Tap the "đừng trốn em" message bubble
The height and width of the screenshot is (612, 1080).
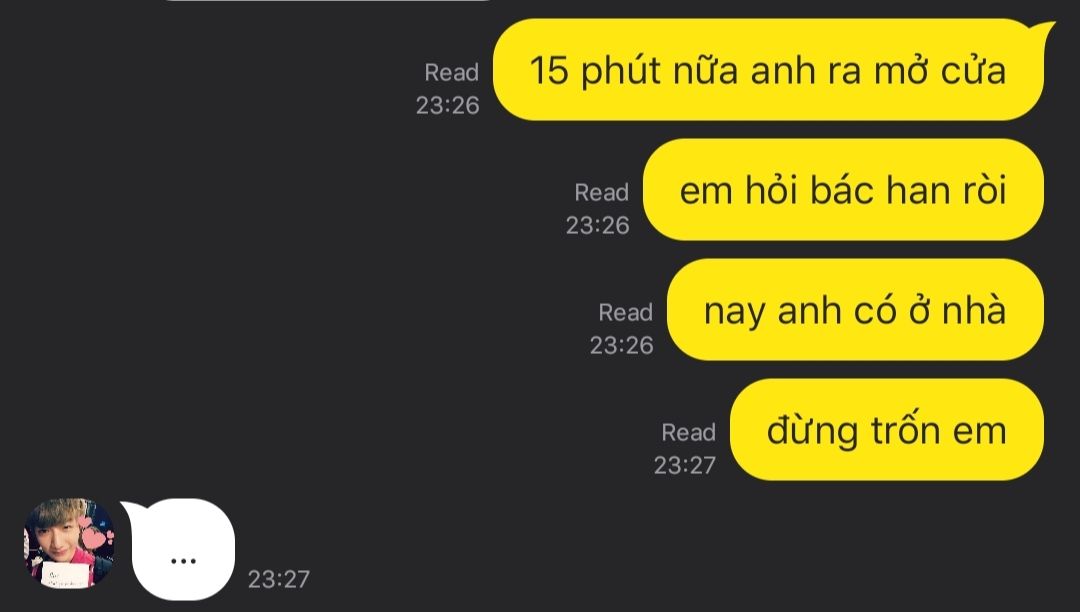coord(887,430)
